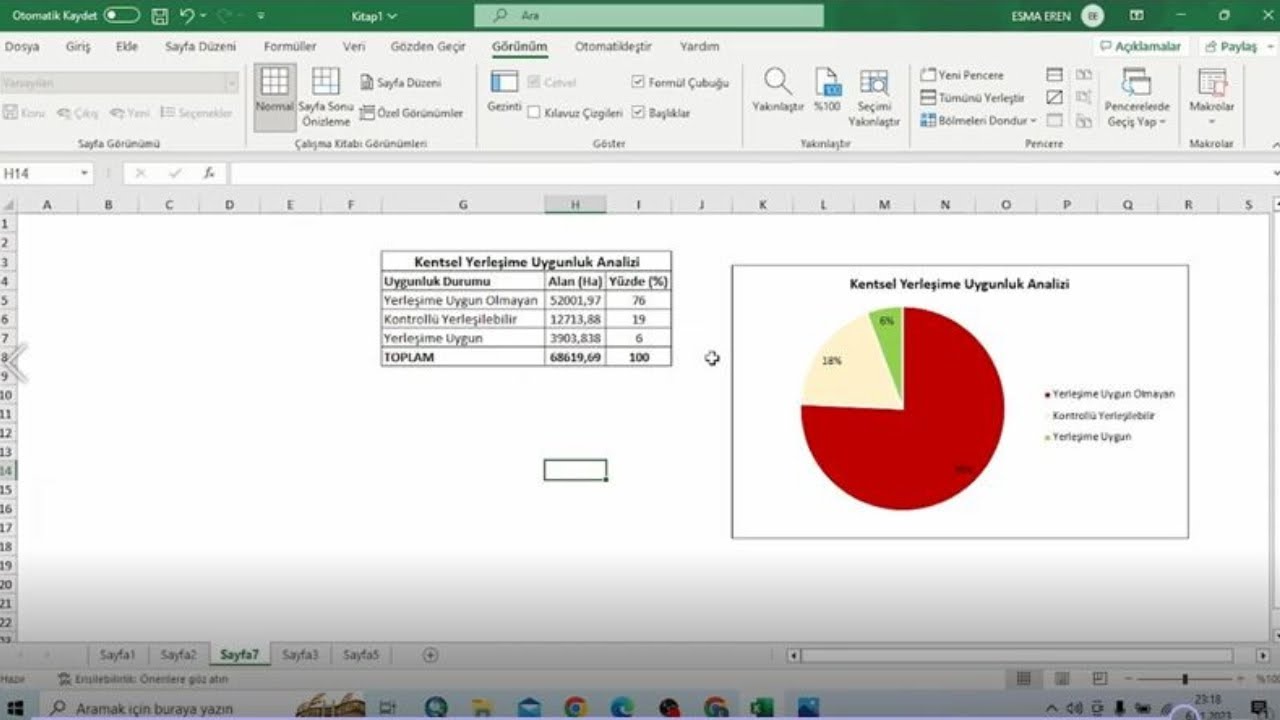Click the Ara search box
Screen dimensions: 1280x720
point(648,16)
